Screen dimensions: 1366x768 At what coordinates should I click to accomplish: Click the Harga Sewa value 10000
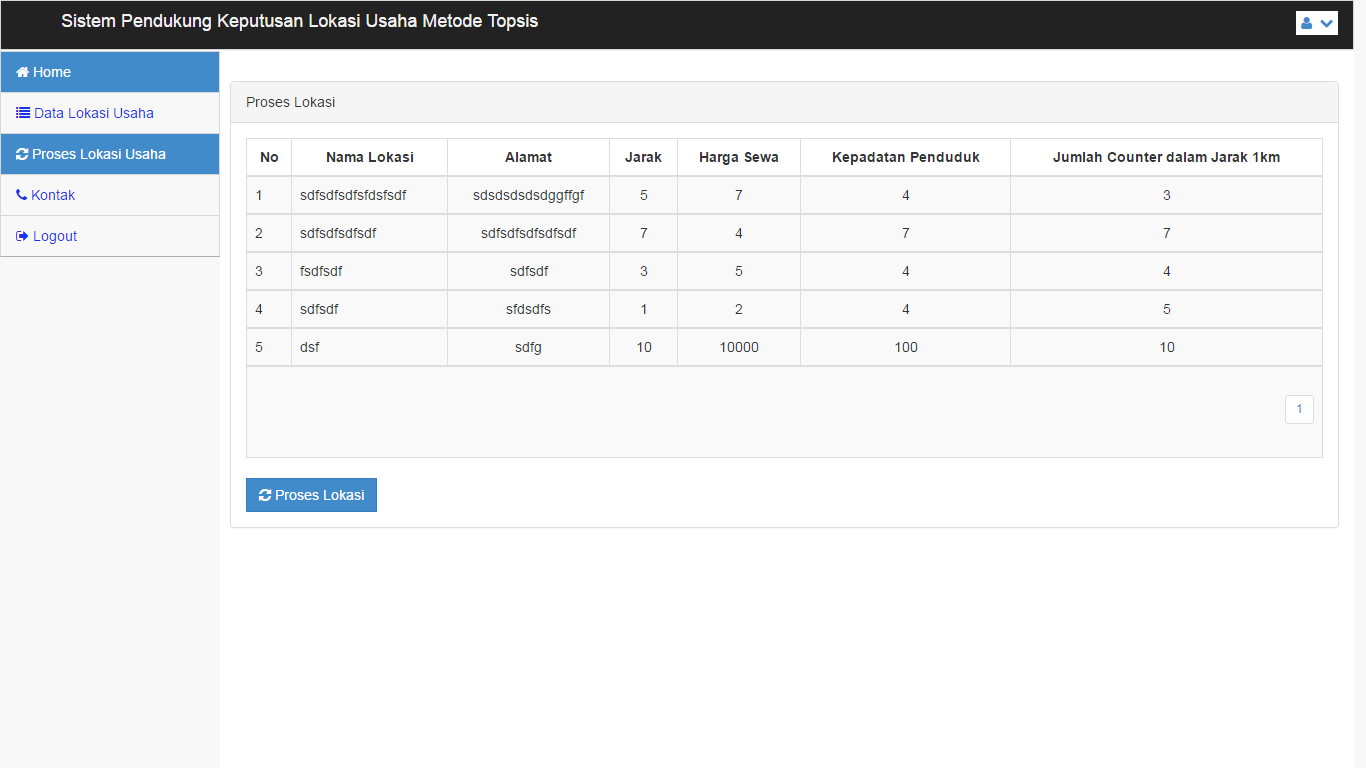[739, 347]
